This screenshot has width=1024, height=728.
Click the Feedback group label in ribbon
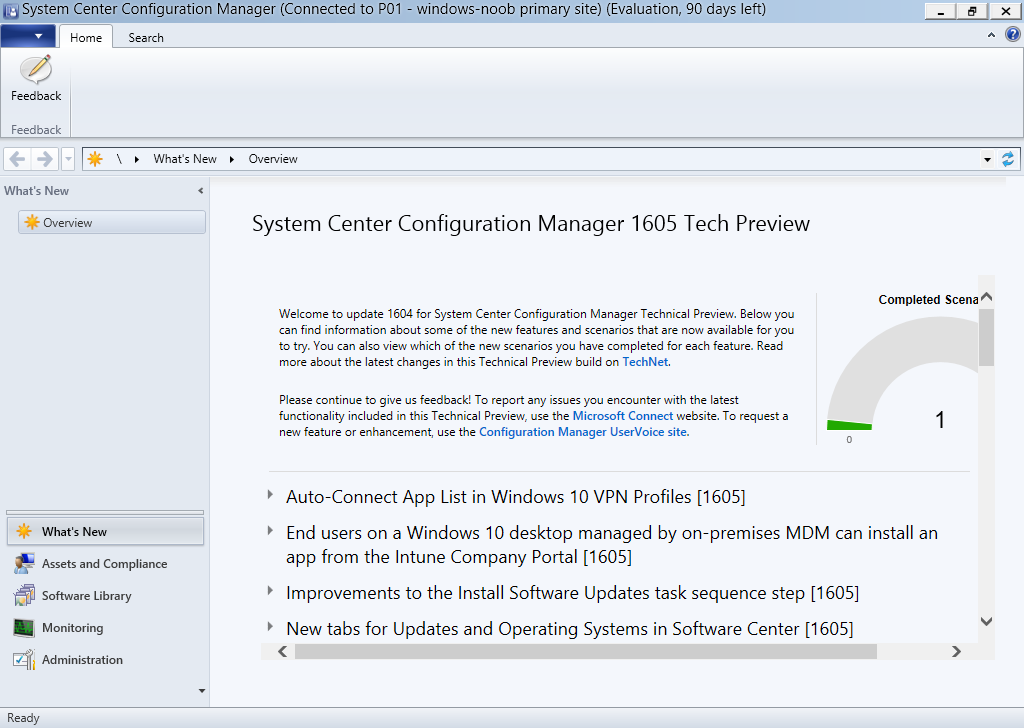pyautogui.click(x=36, y=130)
